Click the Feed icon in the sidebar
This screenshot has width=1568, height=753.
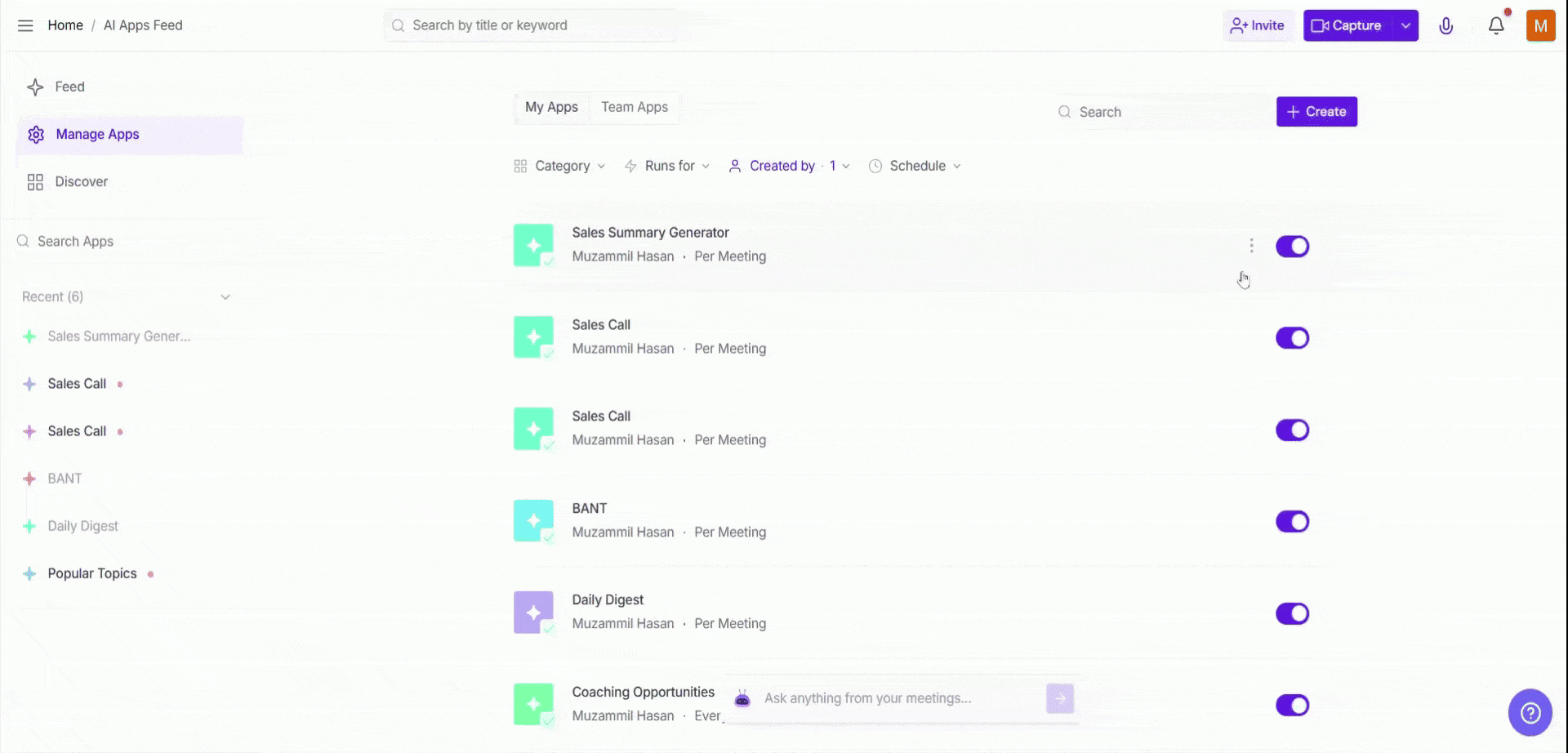coord(35,86)
